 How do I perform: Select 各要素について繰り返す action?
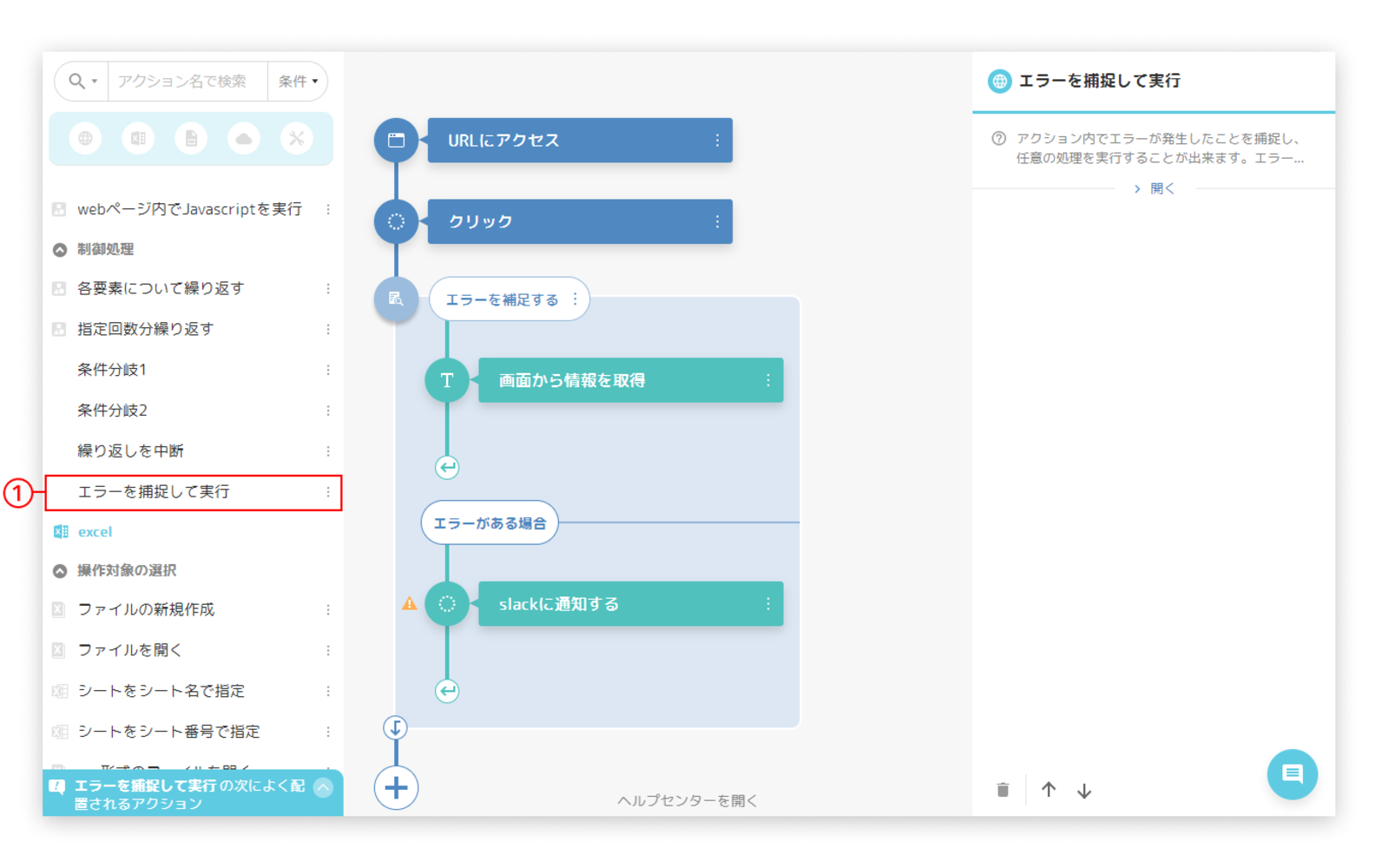pyautogui.click(x=161, y=288)
